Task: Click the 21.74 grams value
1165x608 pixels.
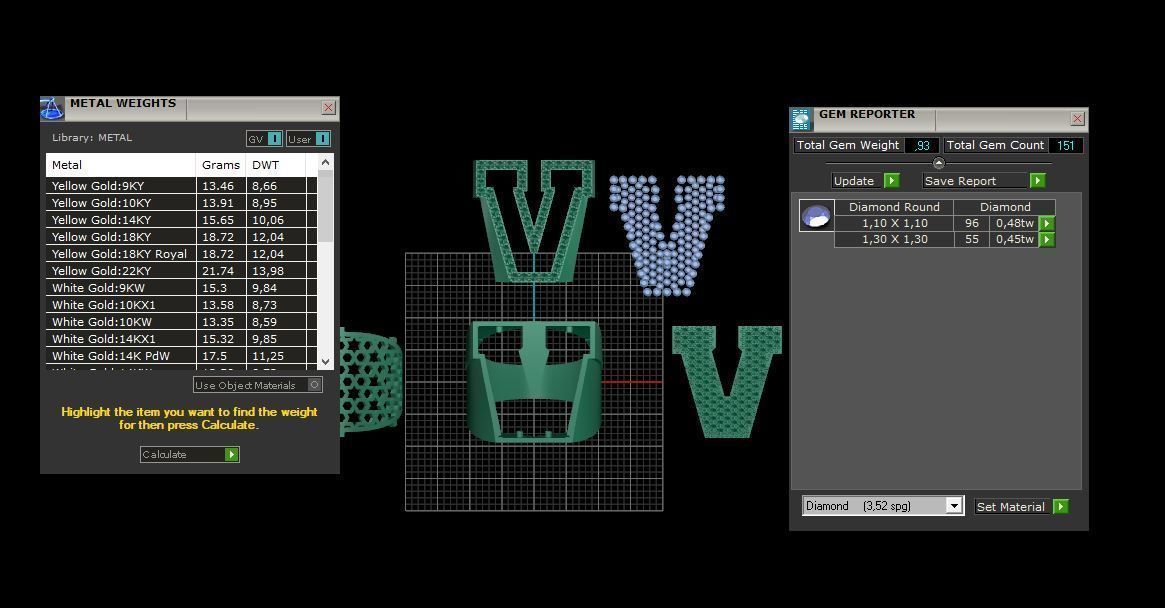Action: coord(218,271)
